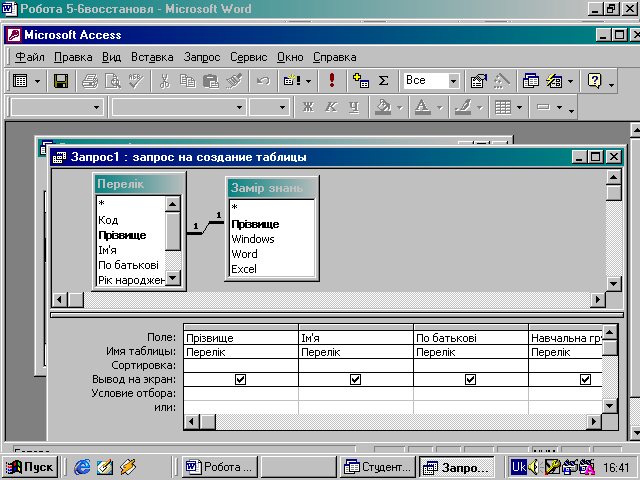Click the Uk language indicator in tray
This screenshot has height=480, width=640.
click(x=519, y=467)
